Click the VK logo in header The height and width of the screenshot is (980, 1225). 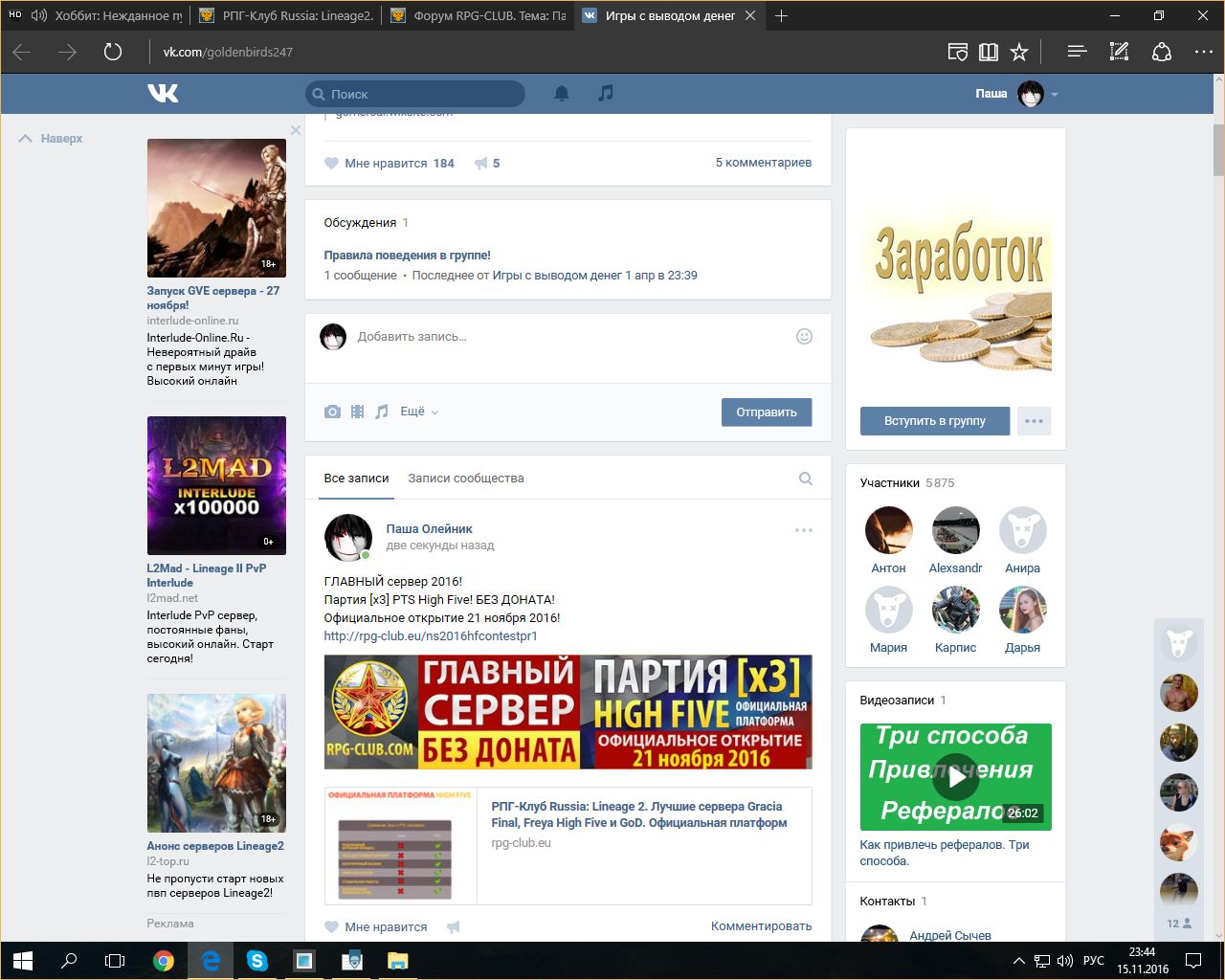(163, 93)
